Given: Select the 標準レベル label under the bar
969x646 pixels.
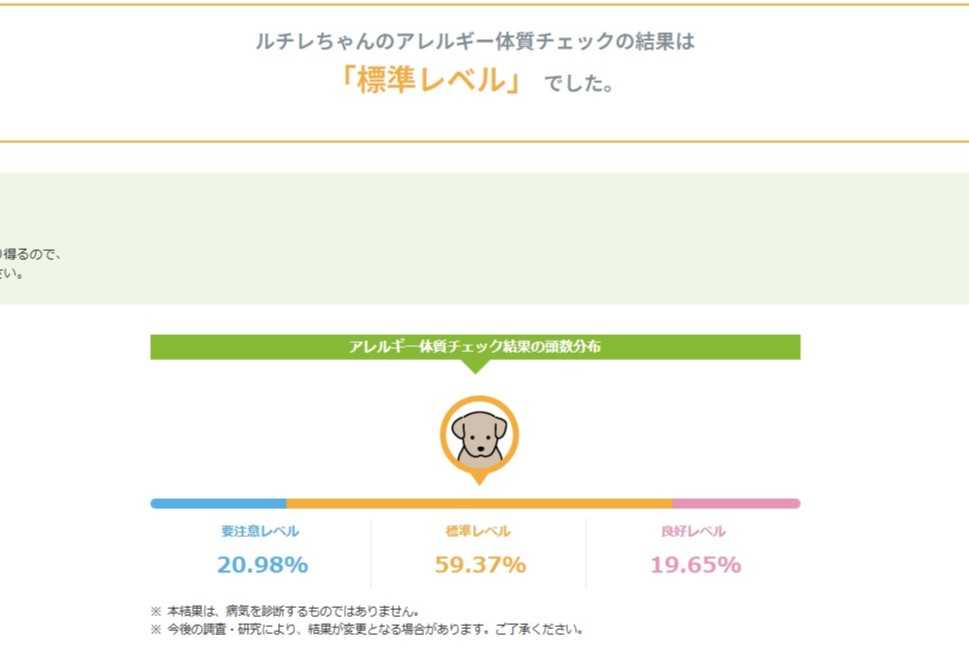Looking at the screenshot, I should point(478,532).
